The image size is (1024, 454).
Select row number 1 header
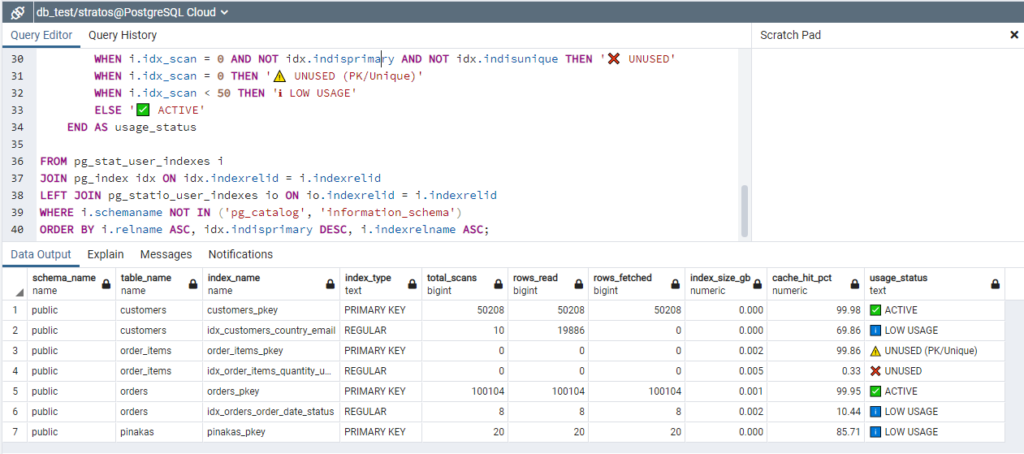(x=14, y=310)
